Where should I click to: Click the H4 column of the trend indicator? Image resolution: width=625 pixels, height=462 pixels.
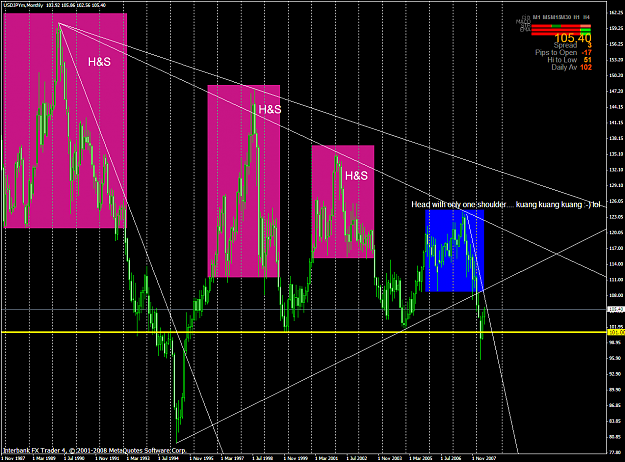coord(586,17)
